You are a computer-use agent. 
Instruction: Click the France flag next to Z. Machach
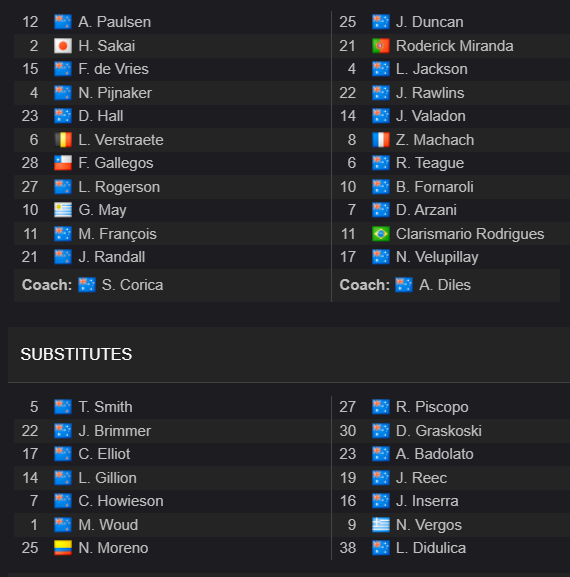[380, 140]
